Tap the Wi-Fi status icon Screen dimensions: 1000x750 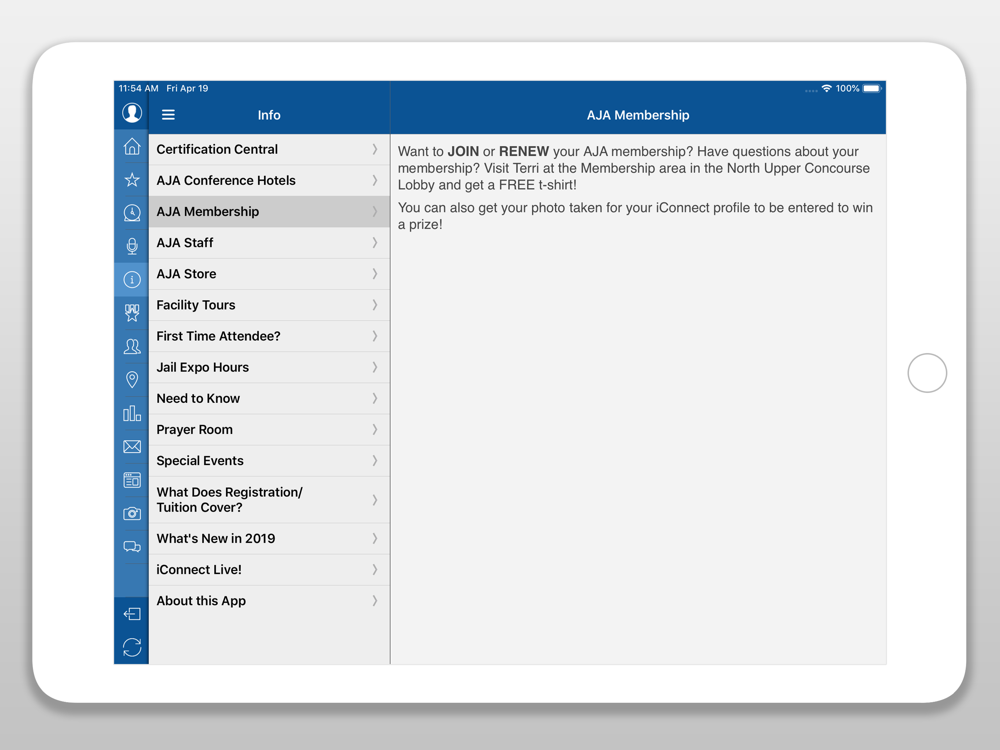[827, 88]
